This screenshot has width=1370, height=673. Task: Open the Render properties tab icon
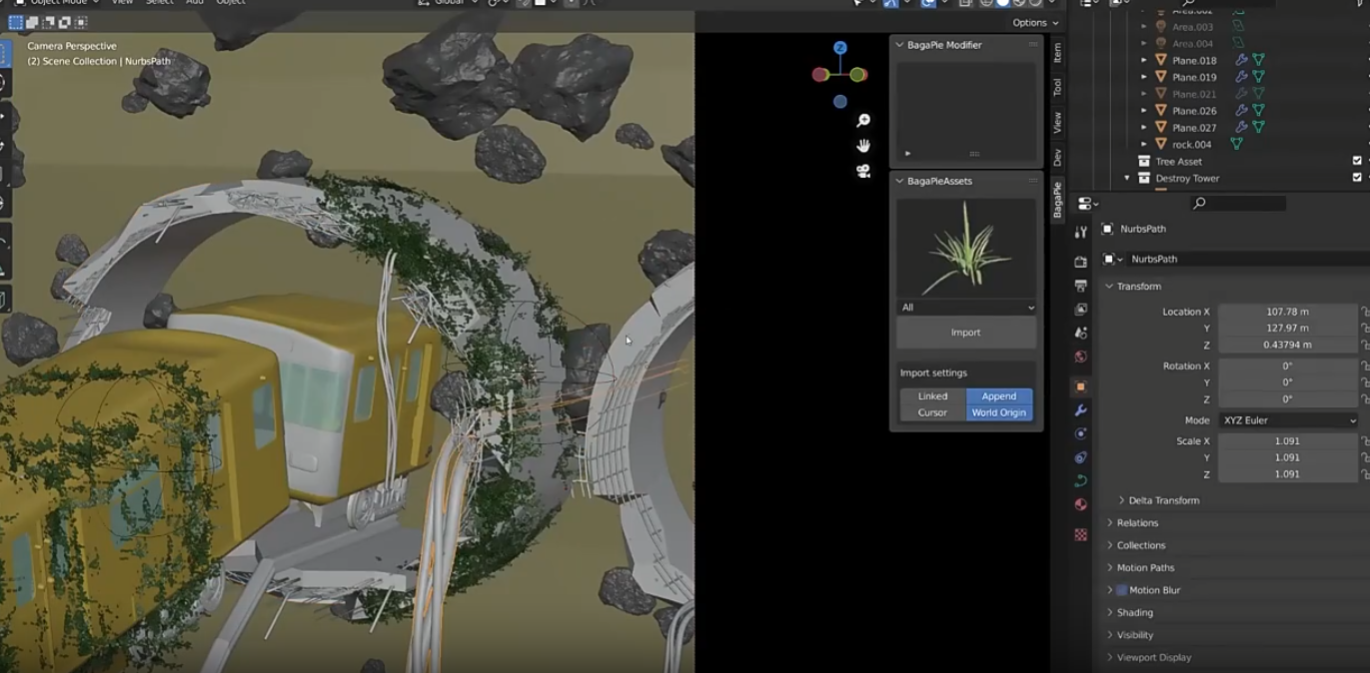point(1080,262)
